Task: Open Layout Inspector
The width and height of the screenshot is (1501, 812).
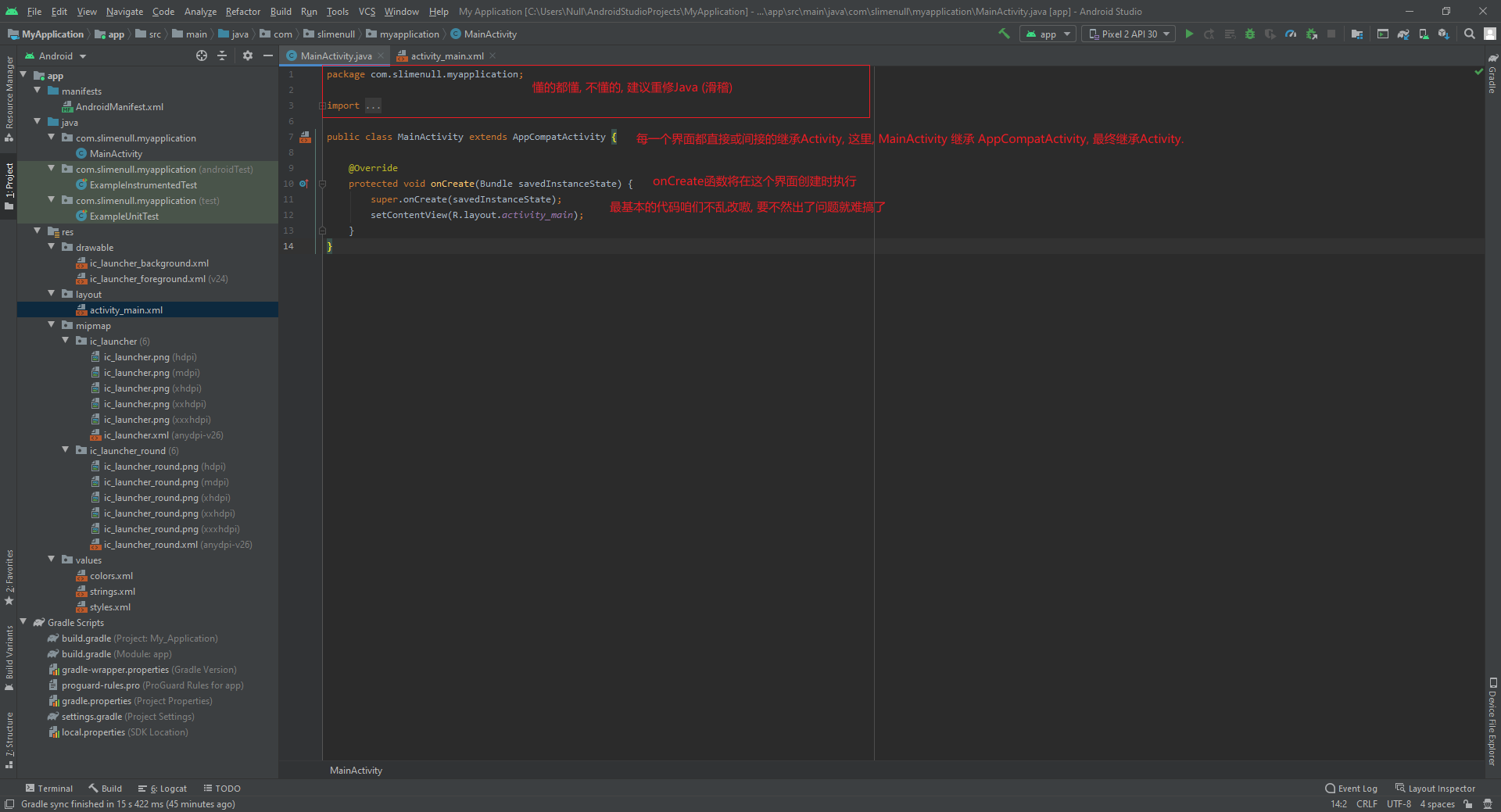Action: click(x=1435, y=789)
